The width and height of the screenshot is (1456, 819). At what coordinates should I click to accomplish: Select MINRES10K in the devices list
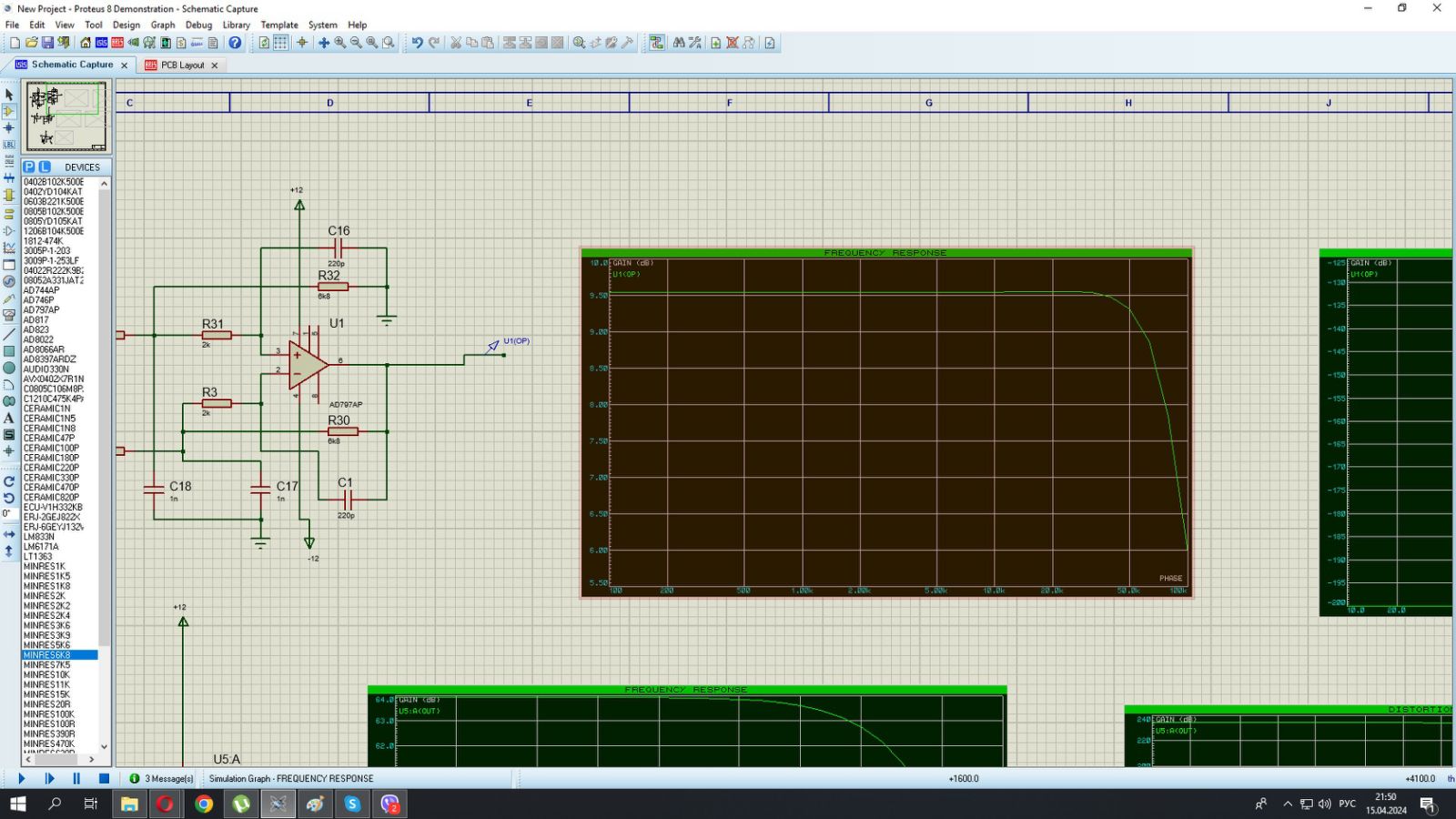coord(46,675)
